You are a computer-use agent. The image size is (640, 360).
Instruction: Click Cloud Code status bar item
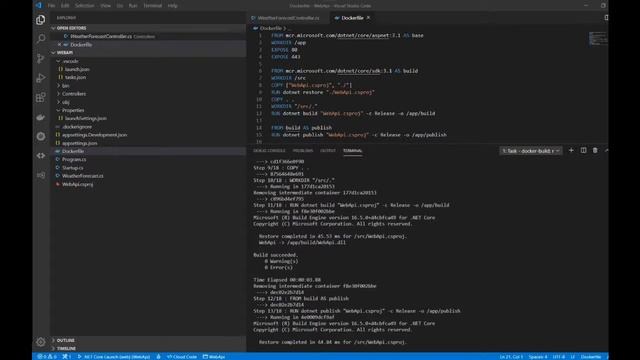click(x=182, y=356)
